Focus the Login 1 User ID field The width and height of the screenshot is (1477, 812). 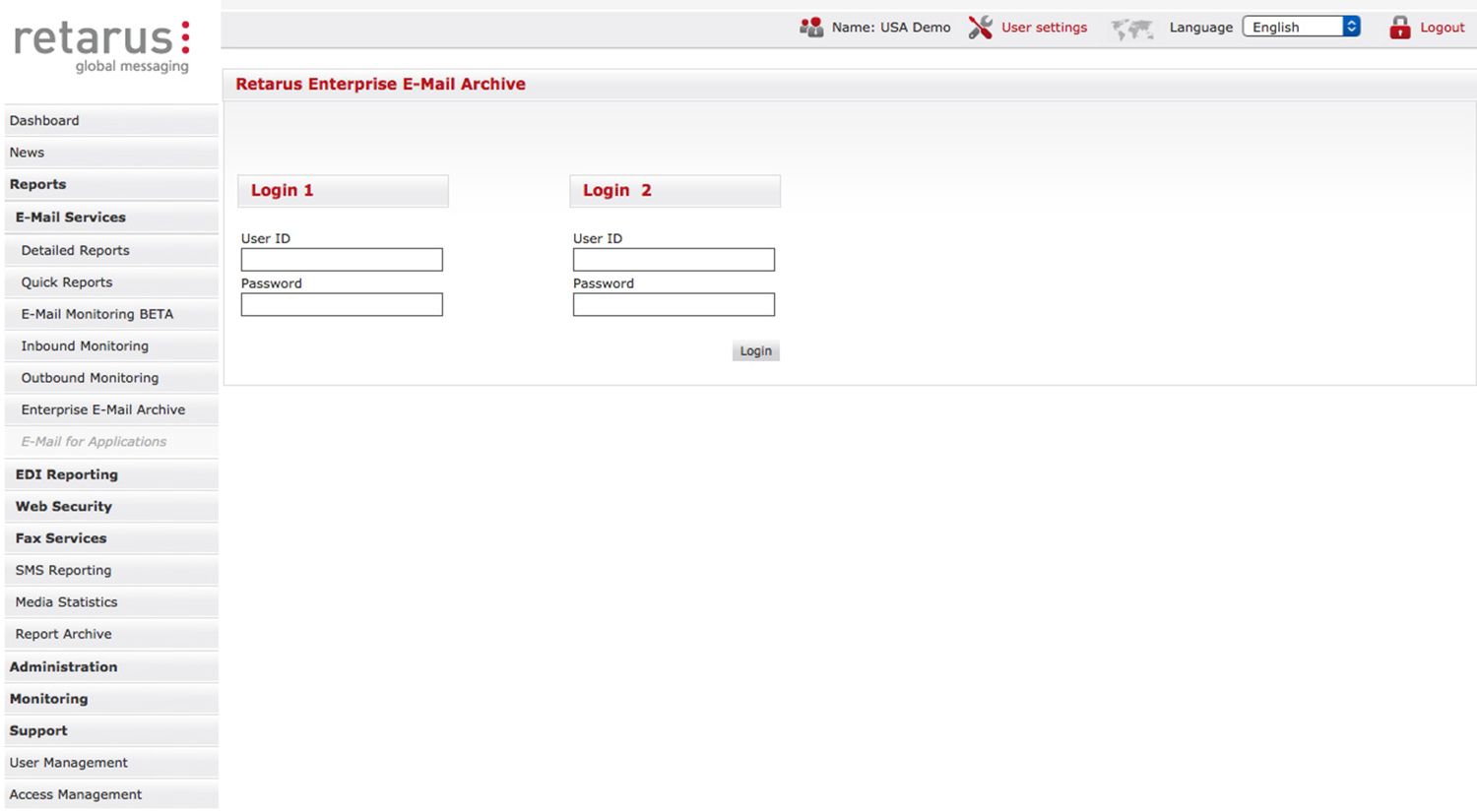(x=342, y=260)
